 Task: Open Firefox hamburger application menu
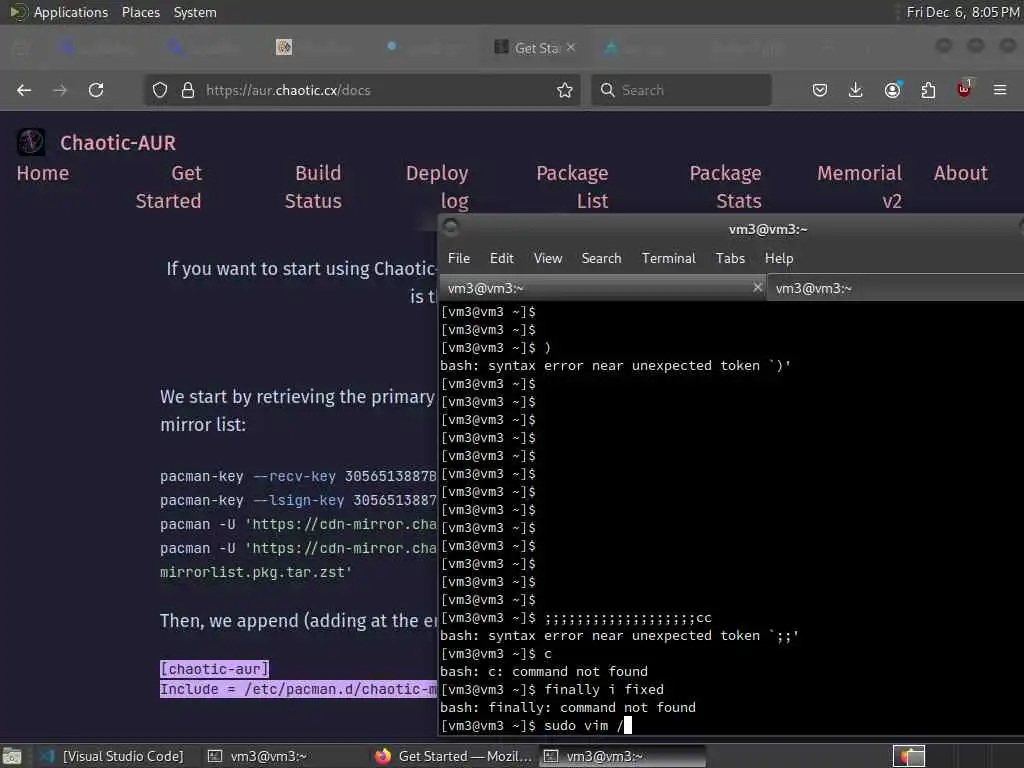coord(1000,90)
